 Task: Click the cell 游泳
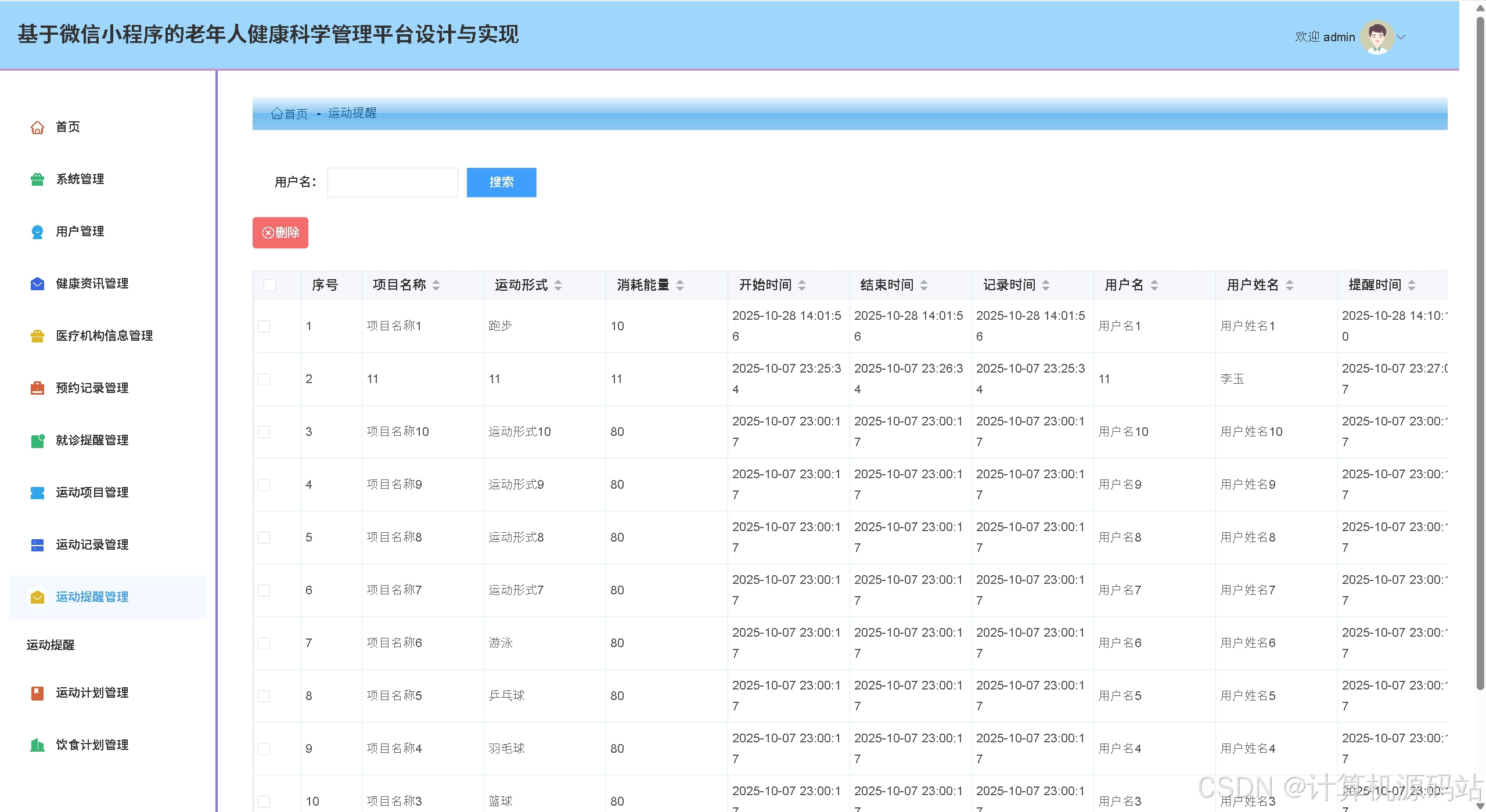500,643
